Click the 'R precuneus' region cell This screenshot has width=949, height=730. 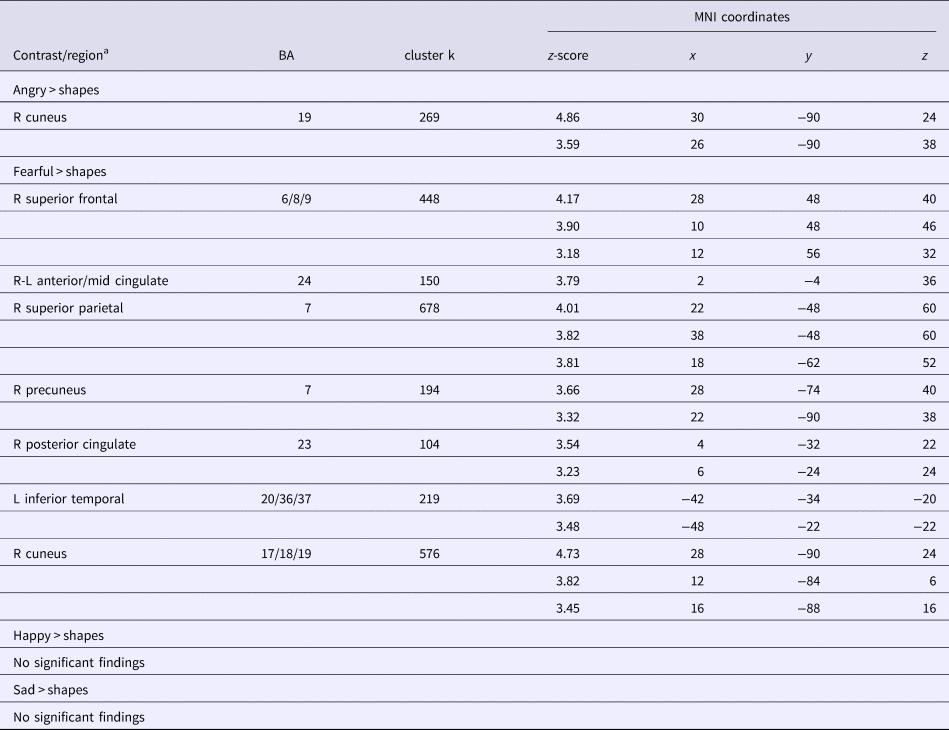click(x=49, y=390)
